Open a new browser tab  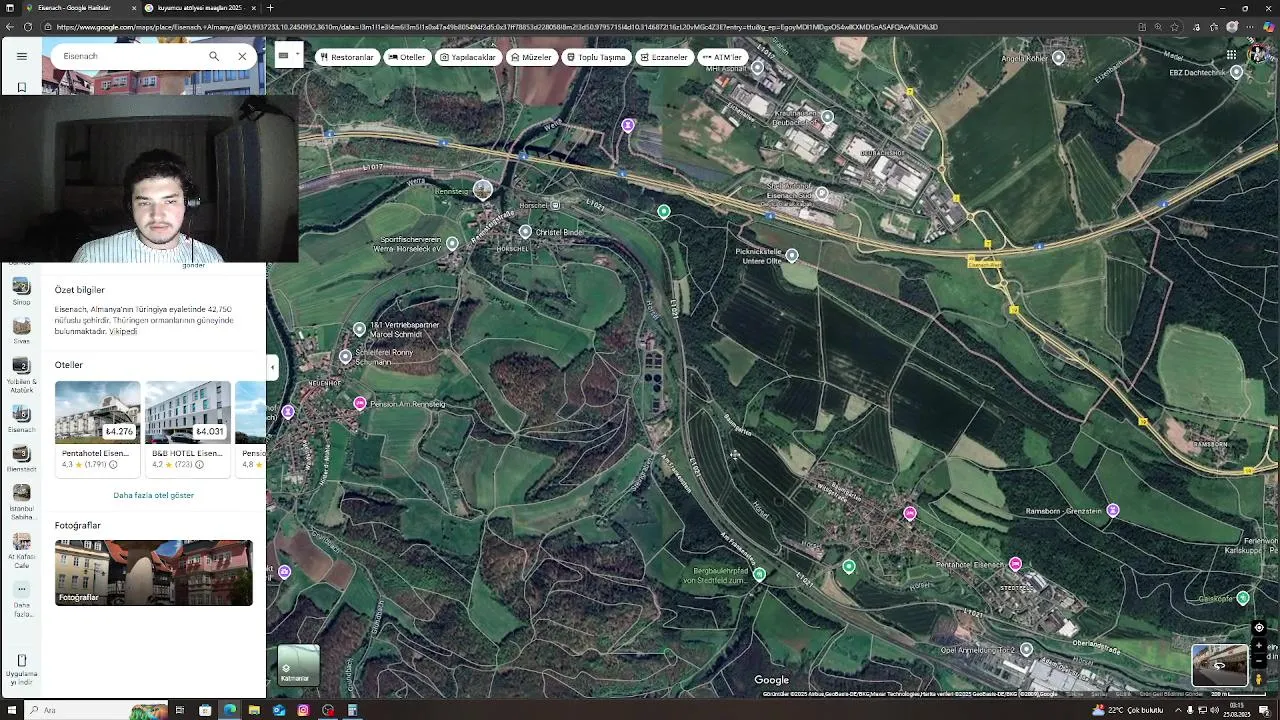coord(270,8)
